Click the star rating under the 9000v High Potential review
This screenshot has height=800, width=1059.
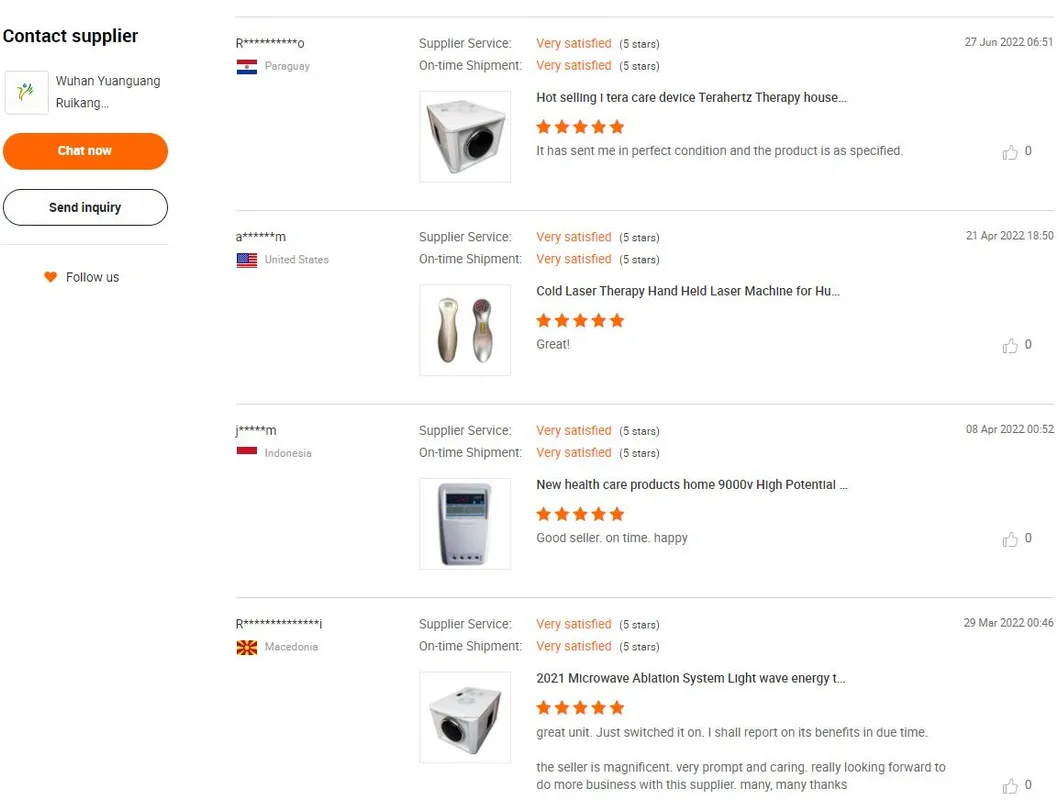pyautogui.click(x=580, y=513)
